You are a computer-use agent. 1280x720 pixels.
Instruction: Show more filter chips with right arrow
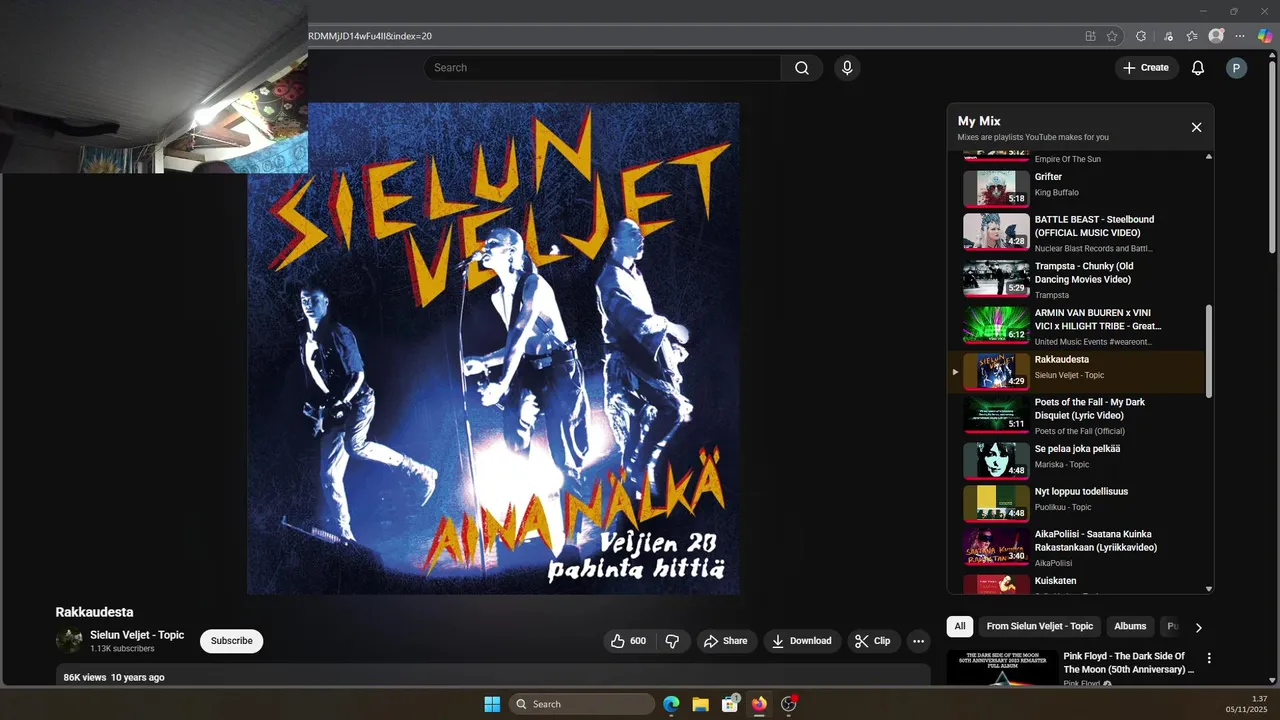point(1198,627)
